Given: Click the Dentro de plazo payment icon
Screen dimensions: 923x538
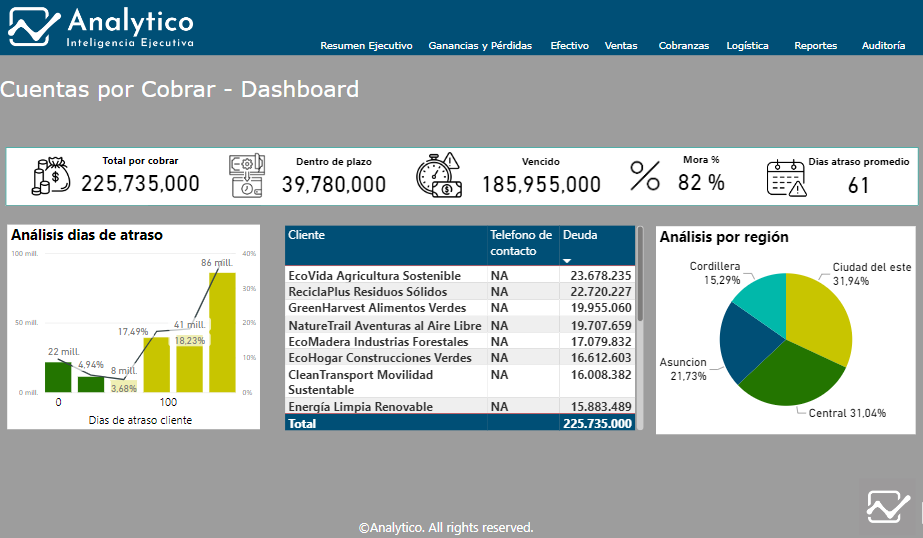Looking at the screenshot, I should pos(247,175).
